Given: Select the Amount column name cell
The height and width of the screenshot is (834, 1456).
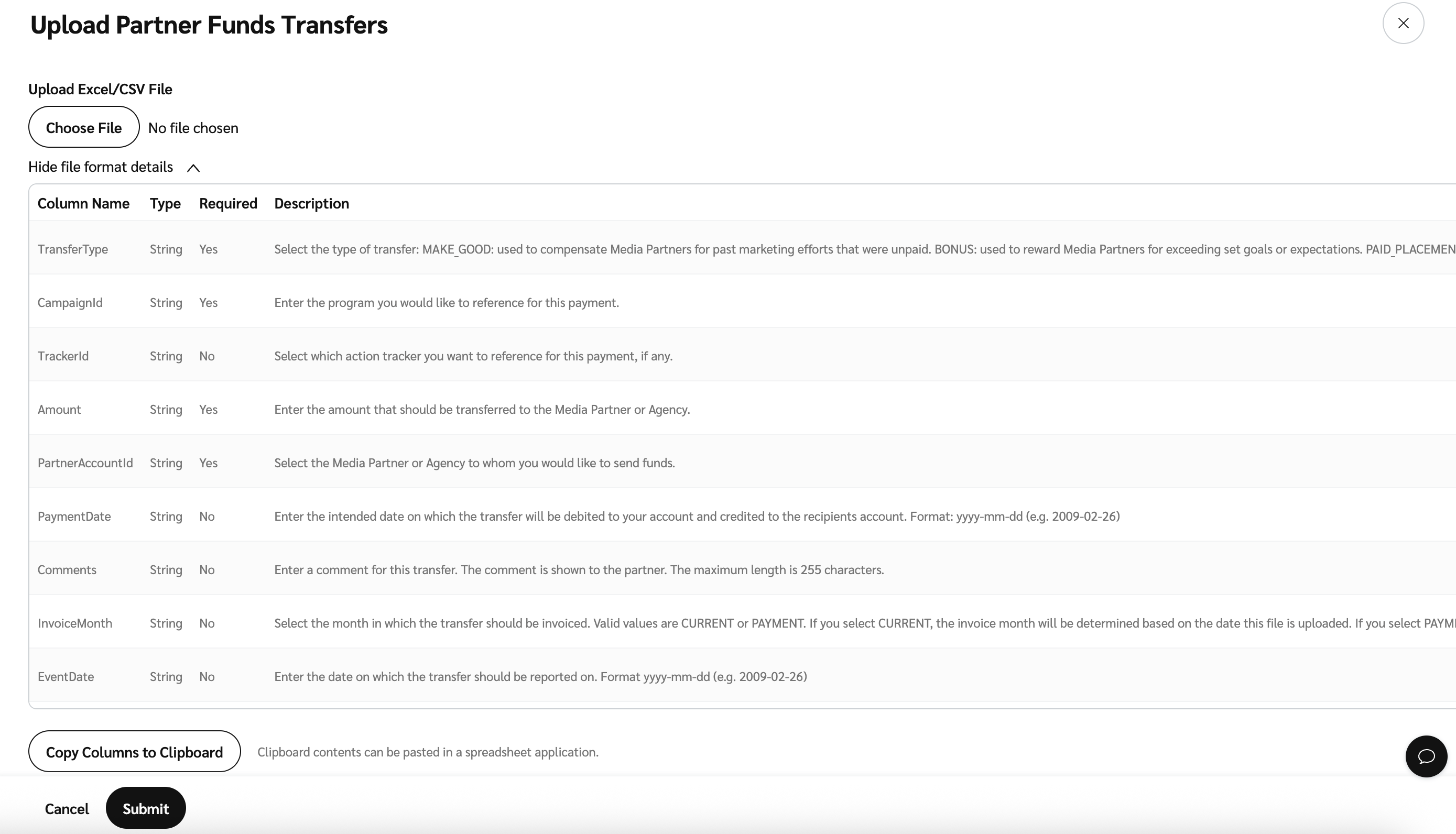Looking at the screenshot, I should 59,410.
